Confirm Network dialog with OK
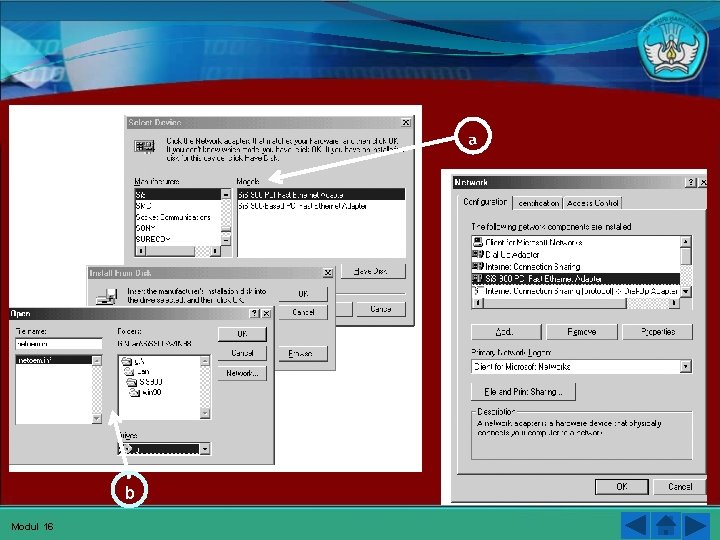The image size is (720, 540). (622, 487)
